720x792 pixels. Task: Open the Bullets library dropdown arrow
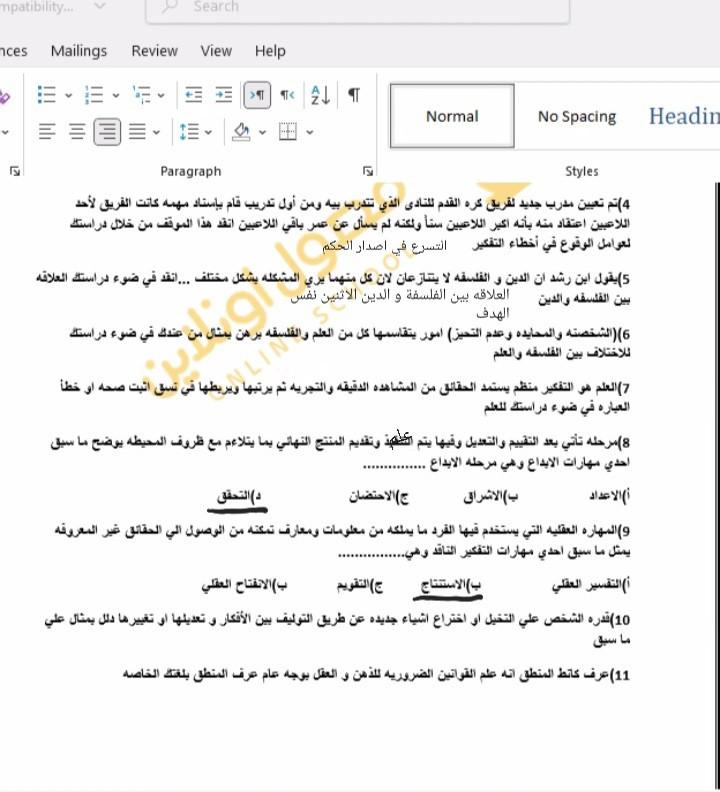68,95
